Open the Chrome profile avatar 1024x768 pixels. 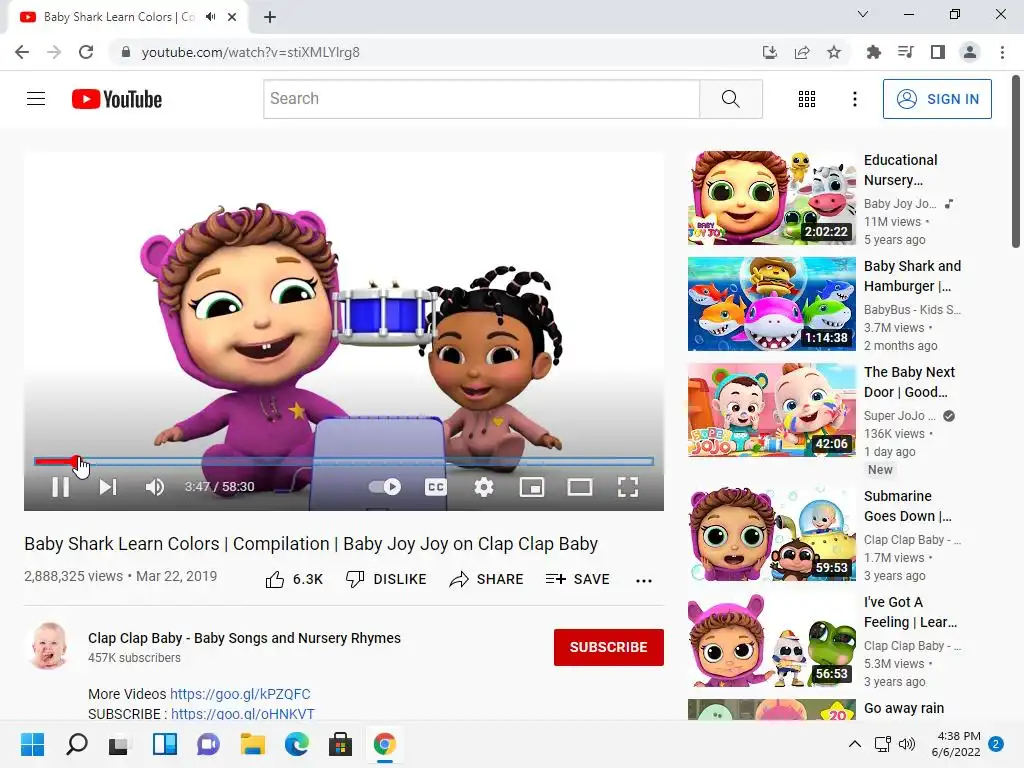tap(970, 52)
